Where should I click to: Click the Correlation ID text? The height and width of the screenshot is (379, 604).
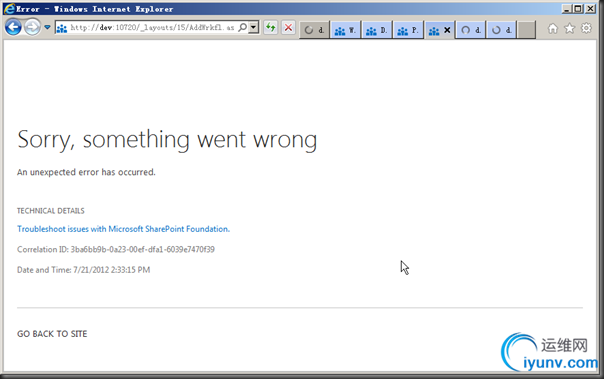[x=116, y=249]
